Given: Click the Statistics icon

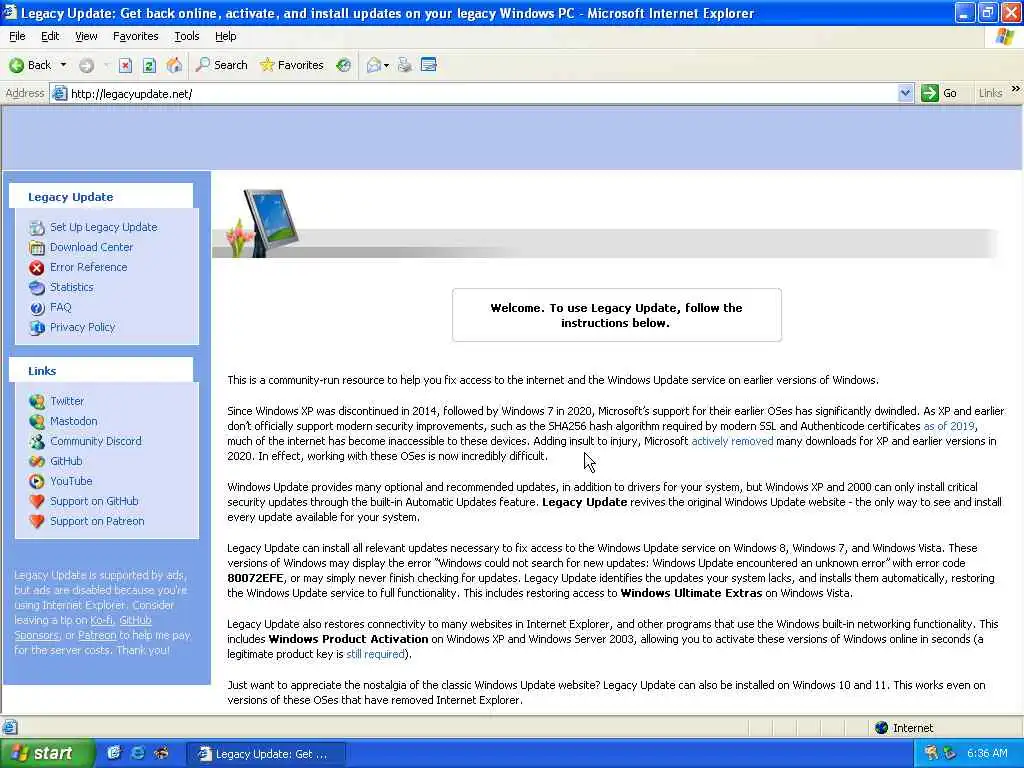Looking at the screenshot, I should tap(37, 288).
